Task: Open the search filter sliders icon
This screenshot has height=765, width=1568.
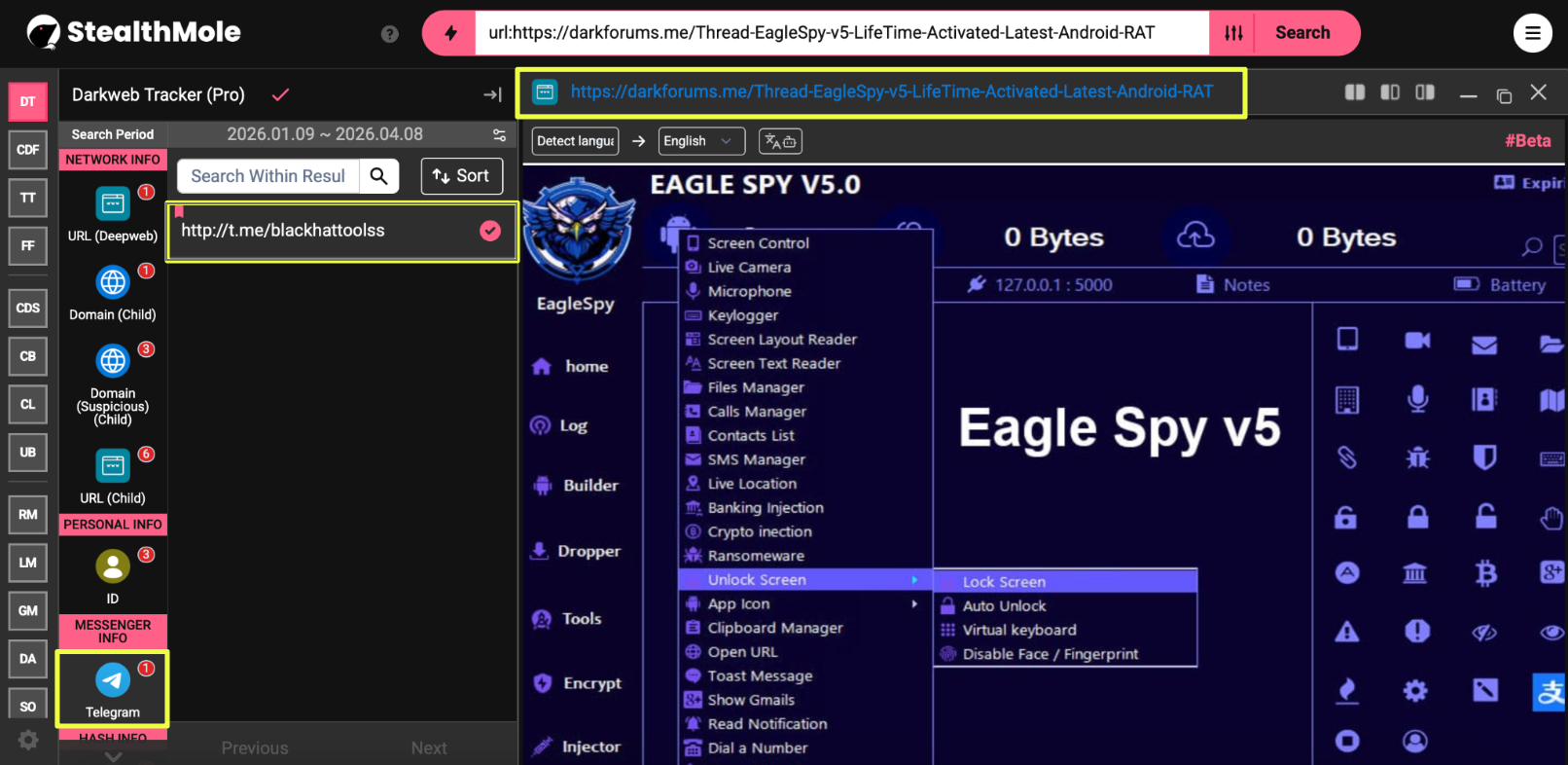Action: tap(1233, 33)
